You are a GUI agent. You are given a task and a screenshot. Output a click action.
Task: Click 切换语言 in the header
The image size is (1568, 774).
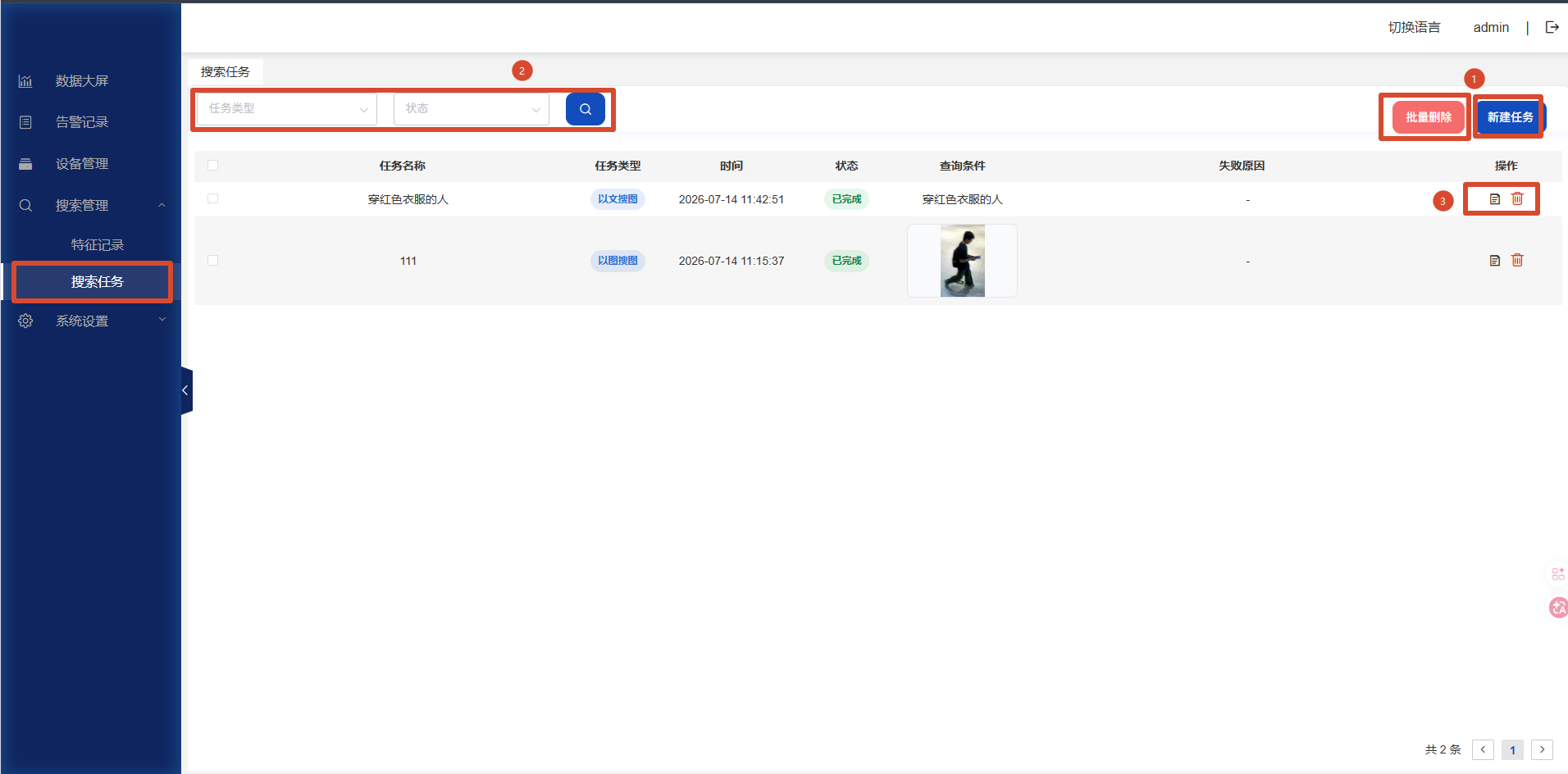pyautogui.click(x=1415, y=27)
